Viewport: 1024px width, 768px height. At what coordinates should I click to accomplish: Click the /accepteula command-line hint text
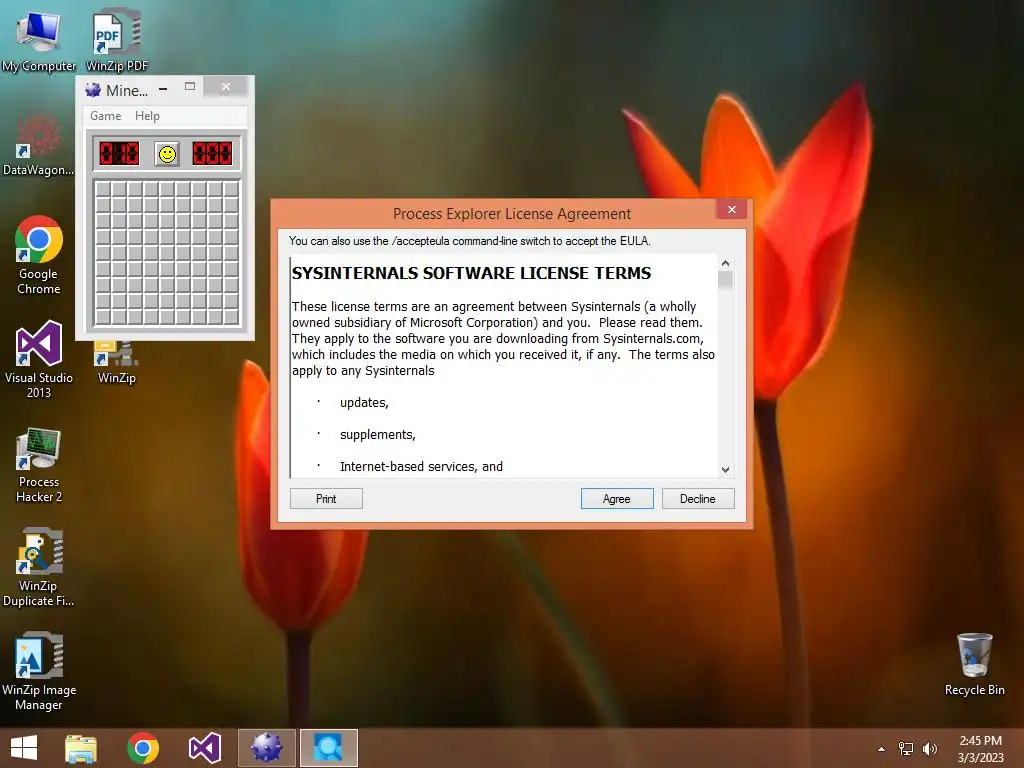coord(470,241)
